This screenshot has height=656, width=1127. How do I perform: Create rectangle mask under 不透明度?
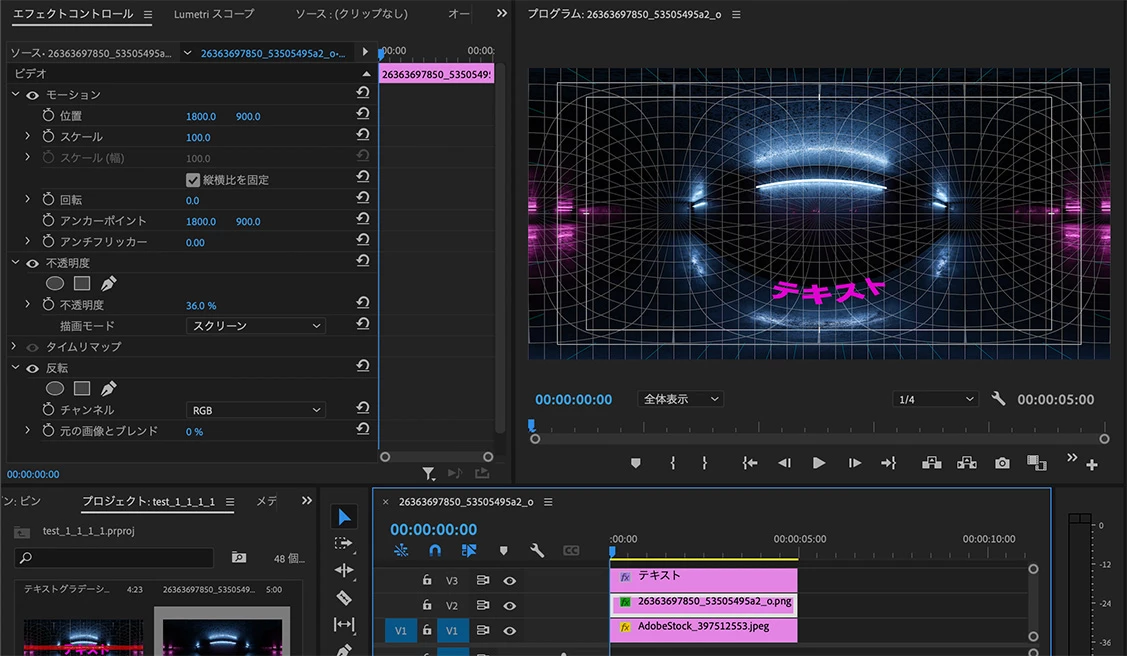[x=82, y=284]
